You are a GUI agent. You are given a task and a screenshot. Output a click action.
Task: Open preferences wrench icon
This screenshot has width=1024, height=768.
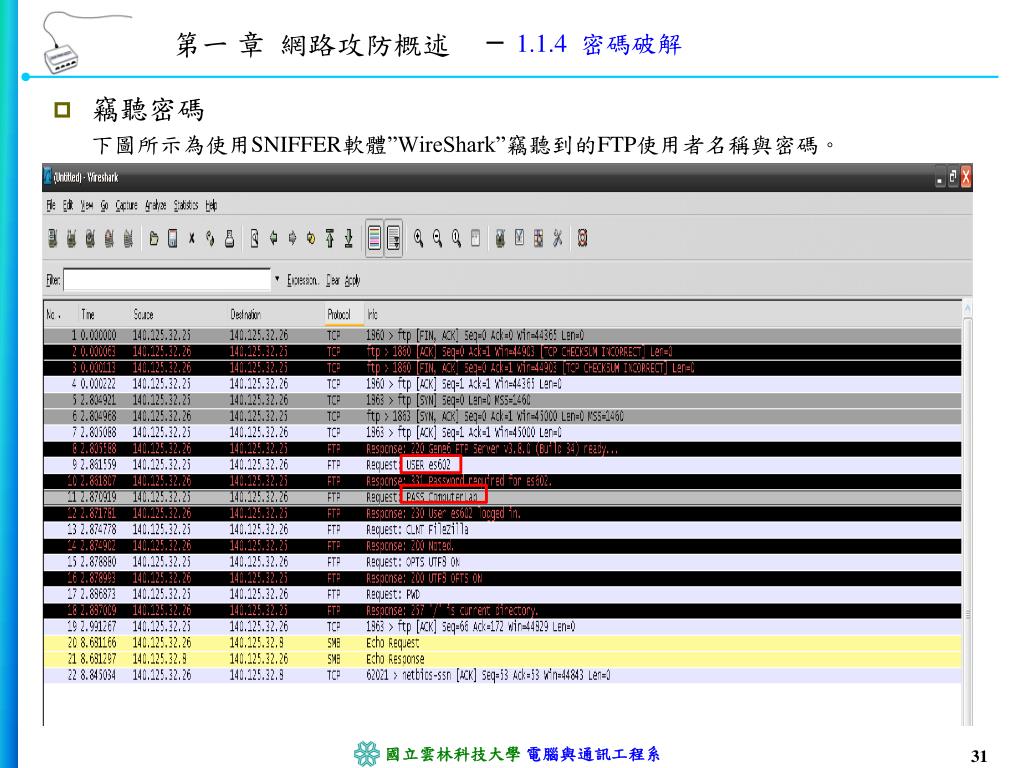pos(557,239)
